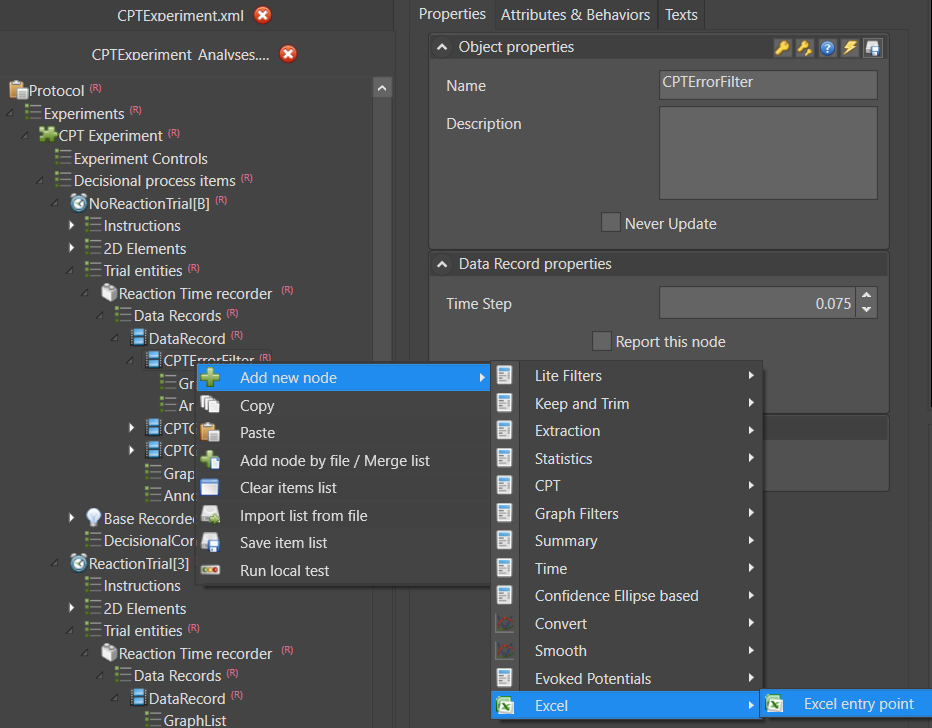Screen dimensions: 932x728
Task: Click the Description text box
Action: (x=768, y=153)
